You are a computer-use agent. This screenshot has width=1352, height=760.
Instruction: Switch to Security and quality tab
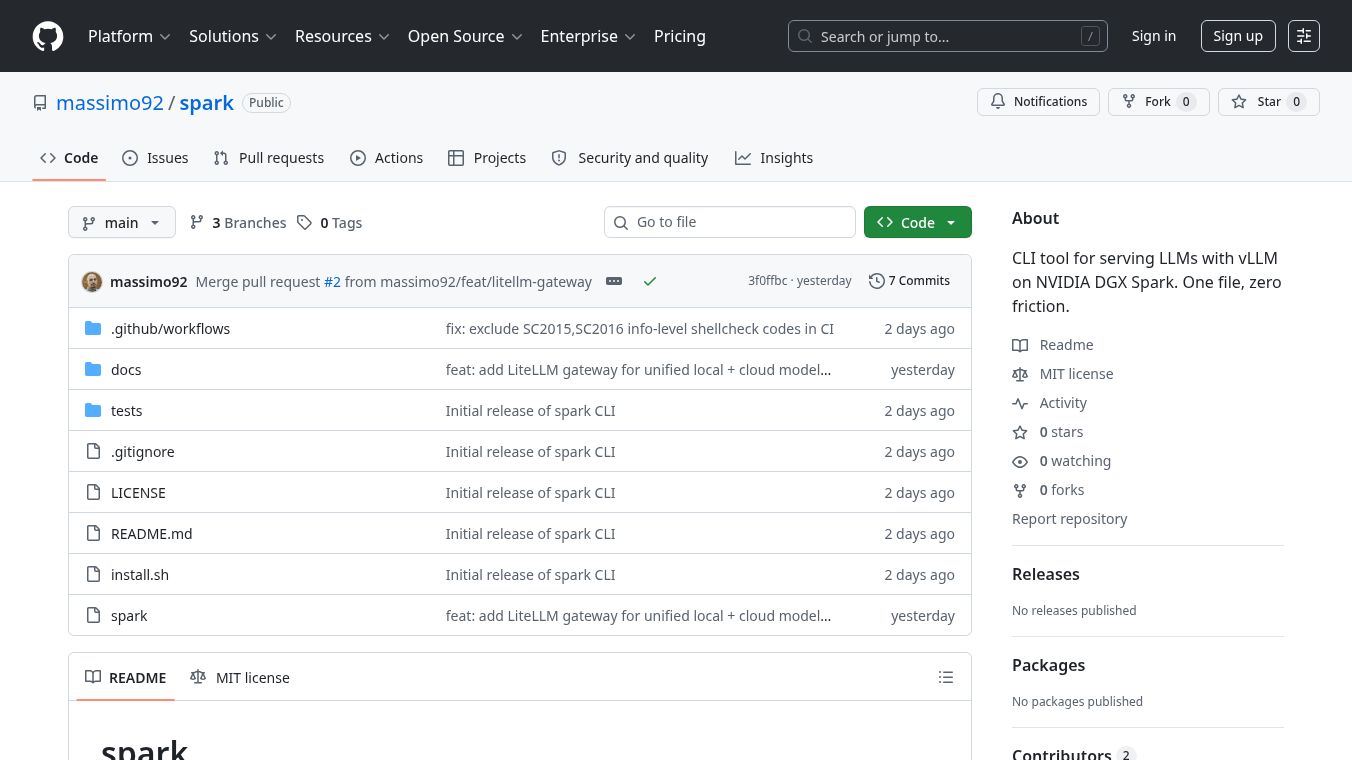[630, 158]
